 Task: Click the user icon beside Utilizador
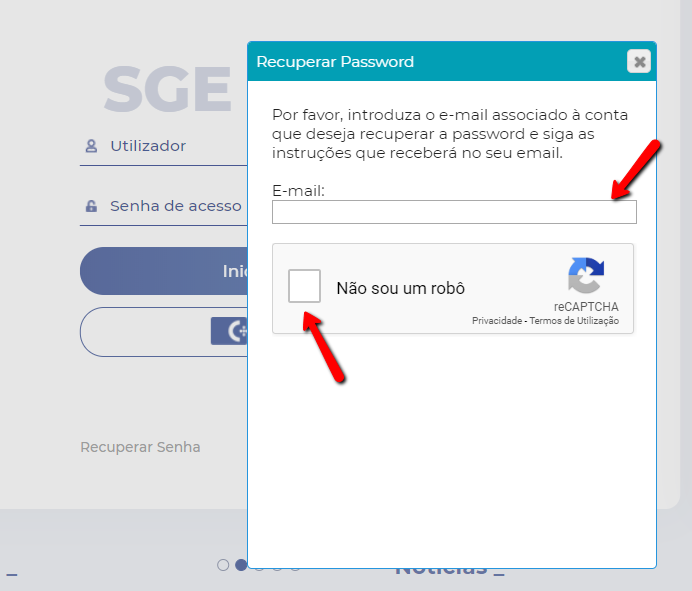coord(91,146)
